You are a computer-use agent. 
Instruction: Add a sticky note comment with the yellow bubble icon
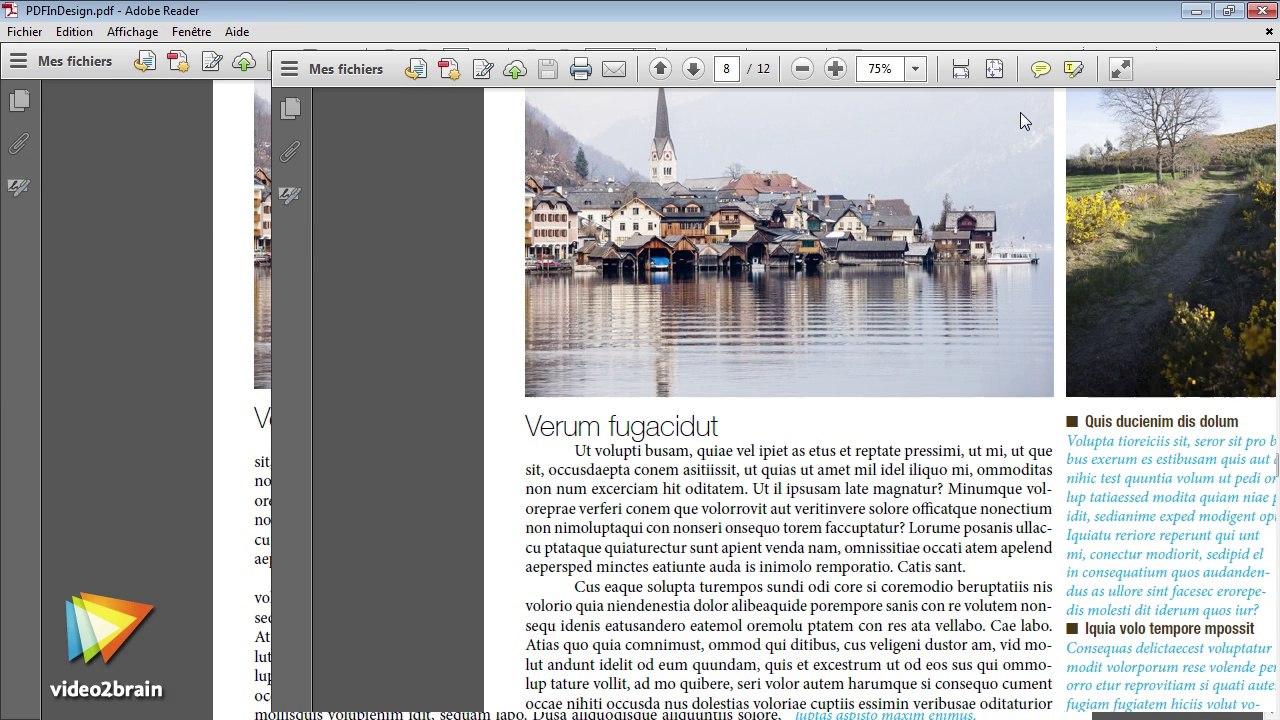(x=1041, y=69)
